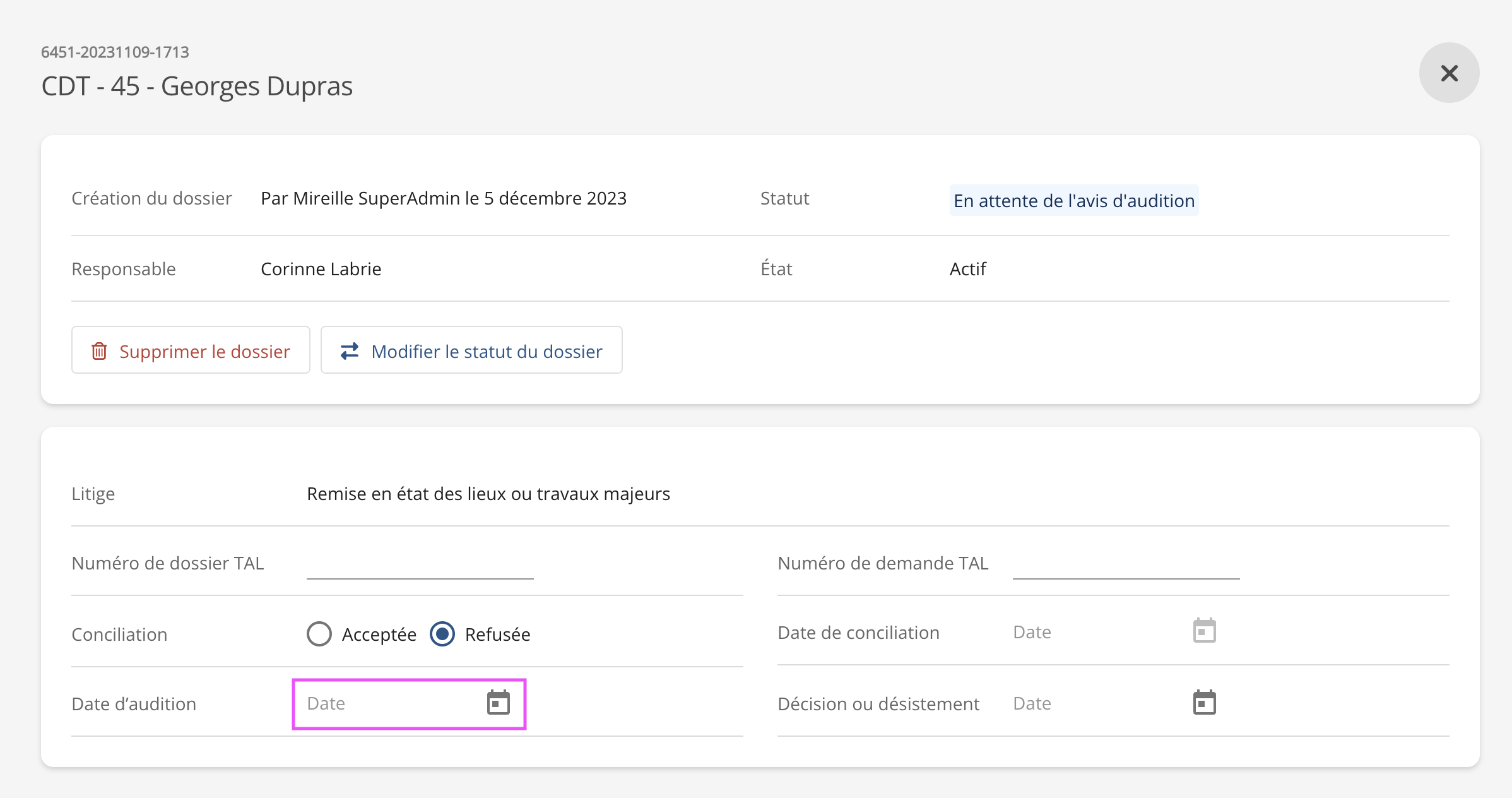Open the Date d'audition calendar picker

(498, 703)
